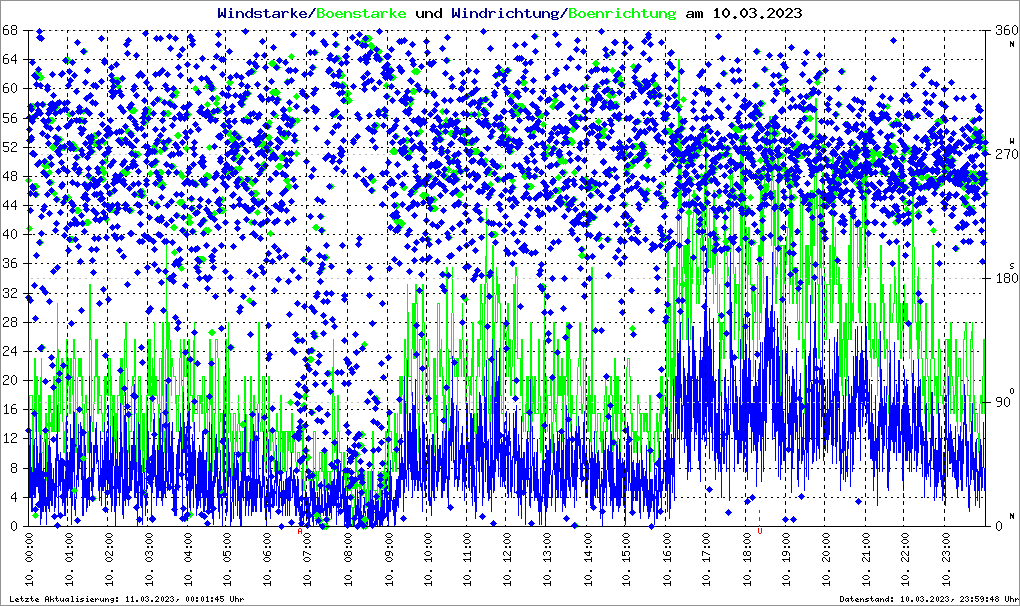Click the 90 degree direction axis label
Viewport: 1020px width, 606px height.
(x=1002, y=402)
